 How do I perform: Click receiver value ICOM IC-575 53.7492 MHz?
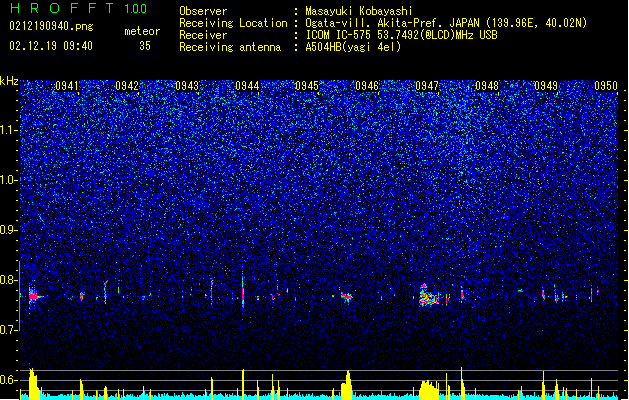pyautogui.click(x=402, y=35)
